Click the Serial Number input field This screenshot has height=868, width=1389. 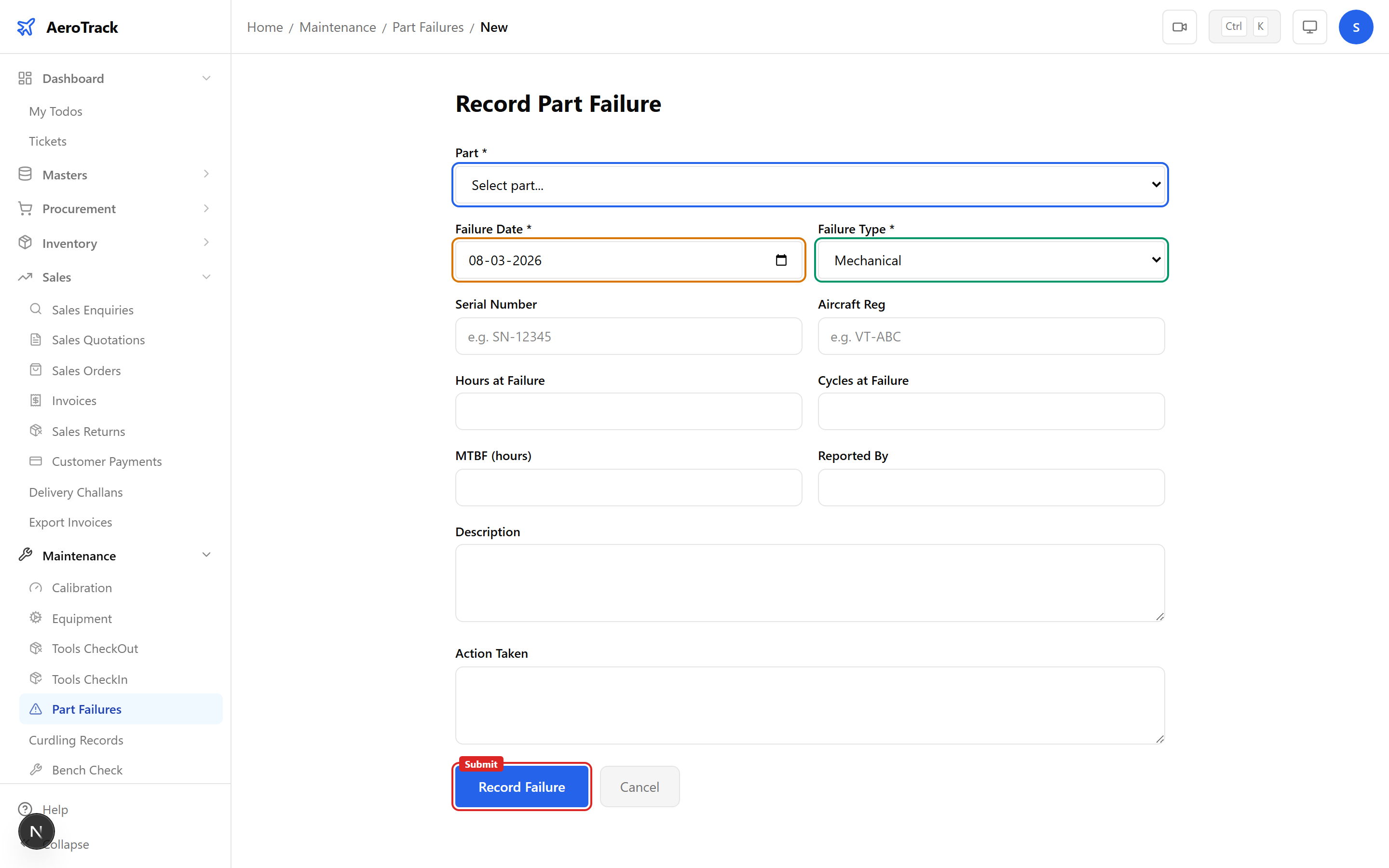pos(628,337)
